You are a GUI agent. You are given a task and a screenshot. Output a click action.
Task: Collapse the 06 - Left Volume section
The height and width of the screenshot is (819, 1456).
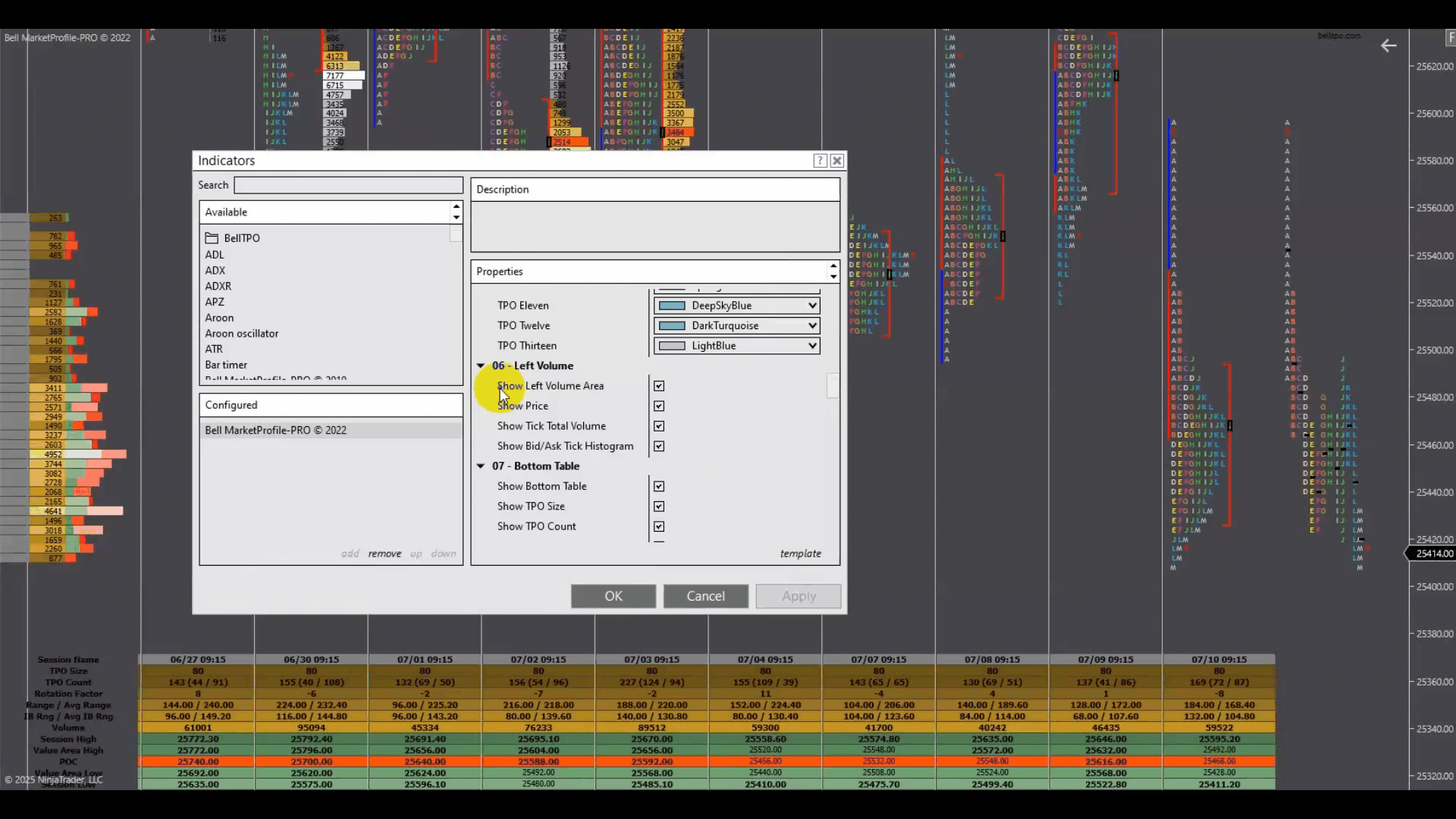[x=481, y=366]
